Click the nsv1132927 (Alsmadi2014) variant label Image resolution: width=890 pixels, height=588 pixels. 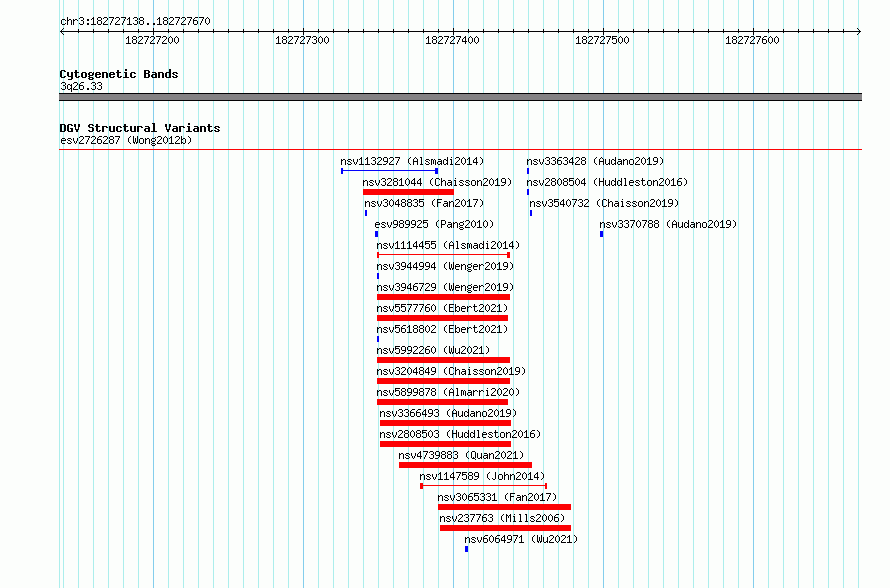click(x=412, y=161)
